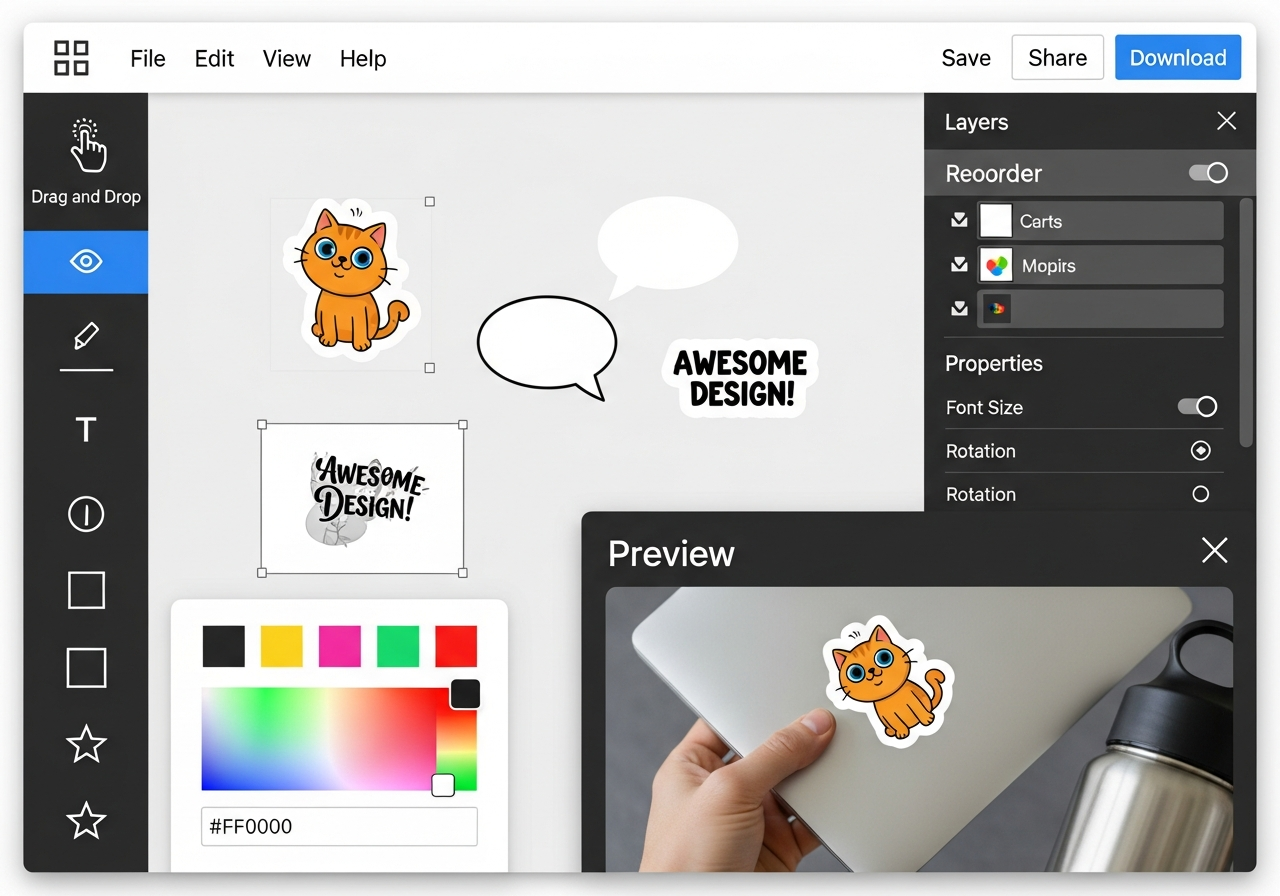The height and width of the screenshot is (896, 1280).
Task: Click the Download button
Action: (1178, 57)
